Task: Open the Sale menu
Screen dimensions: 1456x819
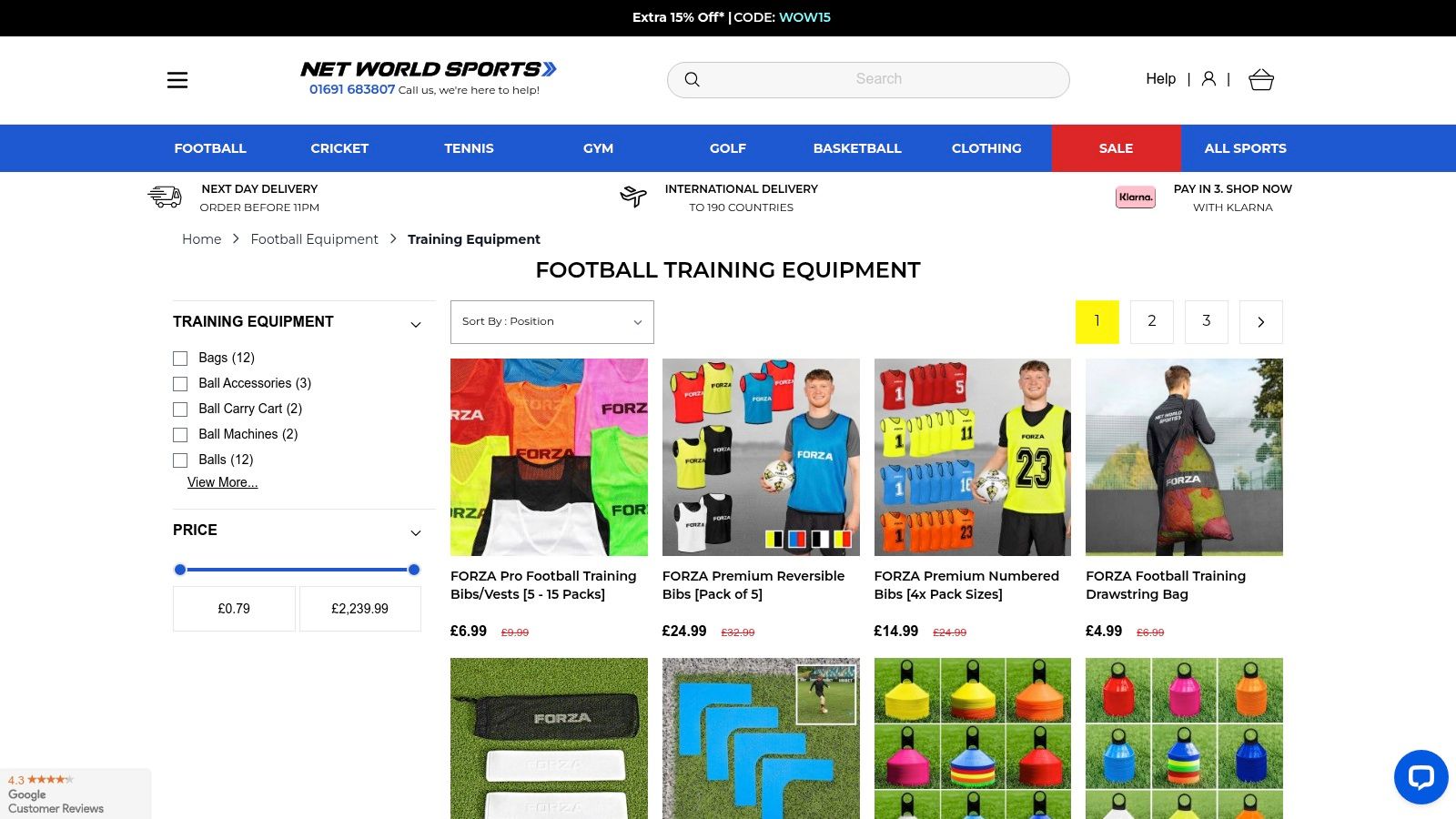Action: [x=1117, y=148]
